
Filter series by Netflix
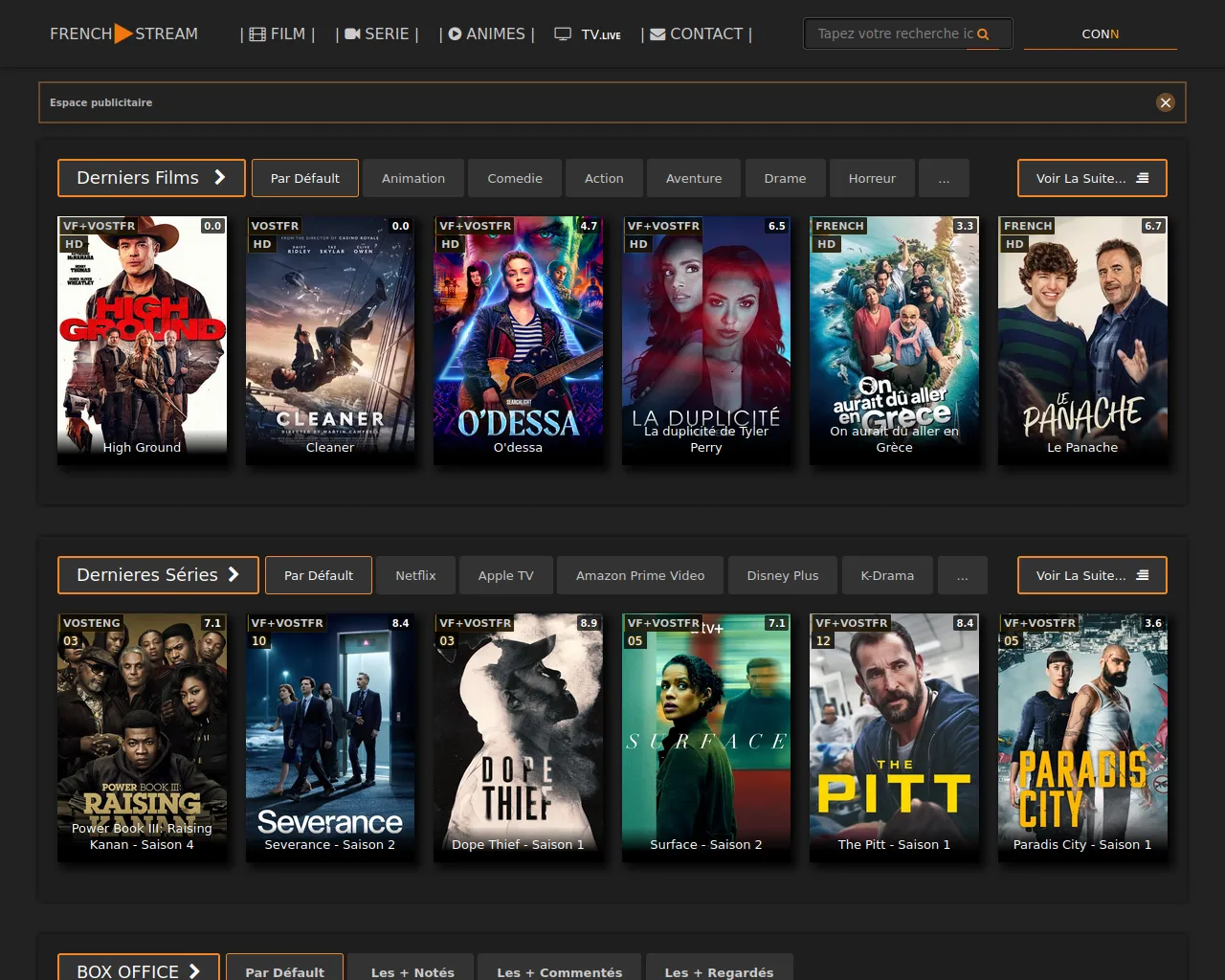(x=415, y=575)
